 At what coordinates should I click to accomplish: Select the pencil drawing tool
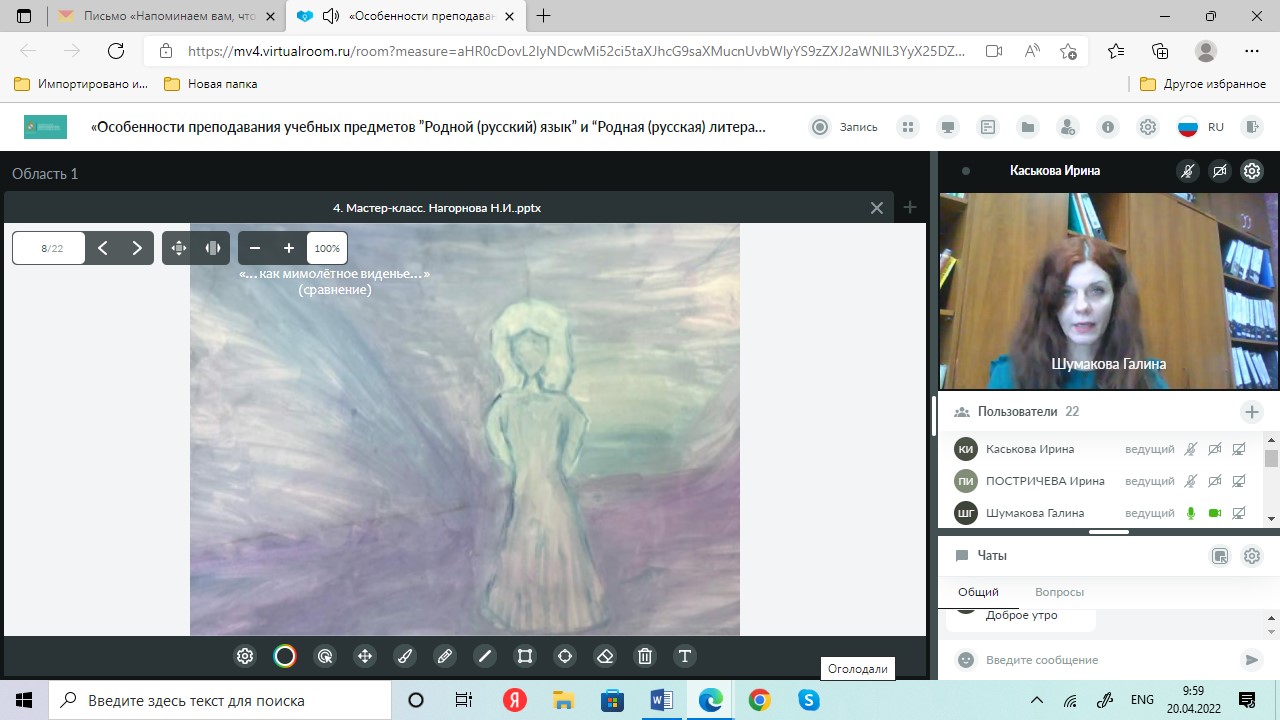[445, 656]
